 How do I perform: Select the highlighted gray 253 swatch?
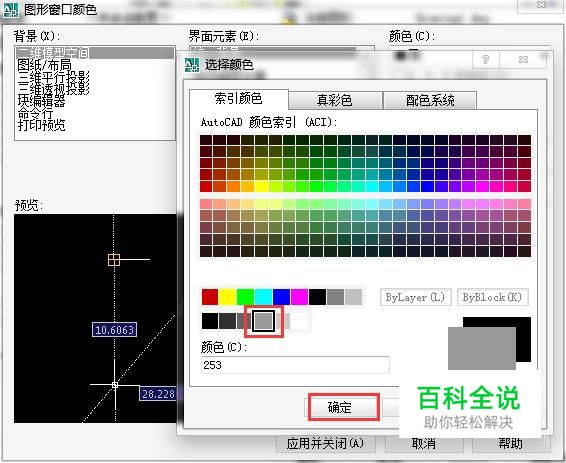[263, 321]
